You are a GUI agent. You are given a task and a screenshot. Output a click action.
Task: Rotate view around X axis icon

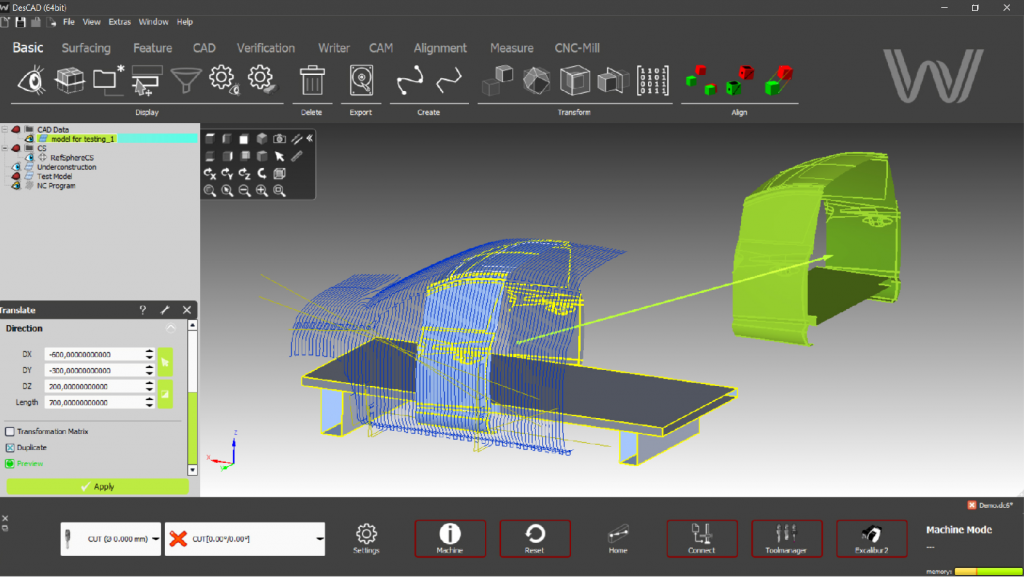pos(210,173)
